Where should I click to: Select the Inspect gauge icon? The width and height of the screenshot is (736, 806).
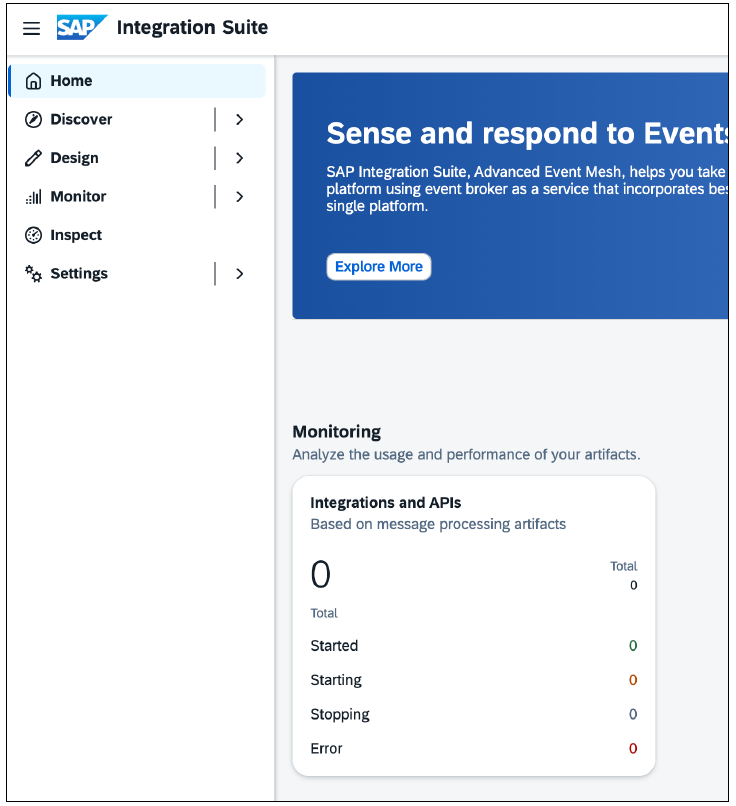(33, 235)
